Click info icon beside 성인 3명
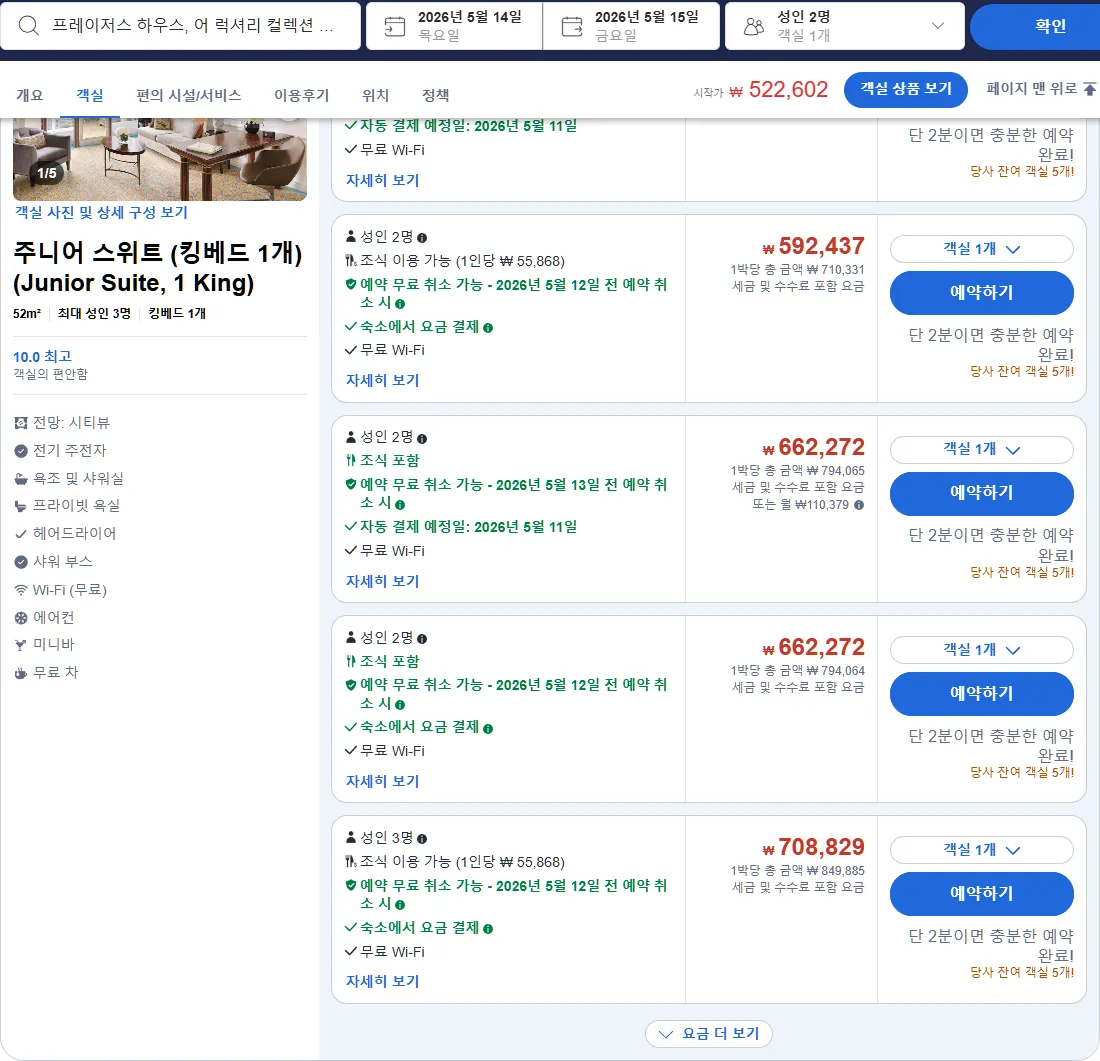This screenshot has height=1061, width=1100. 422,839
